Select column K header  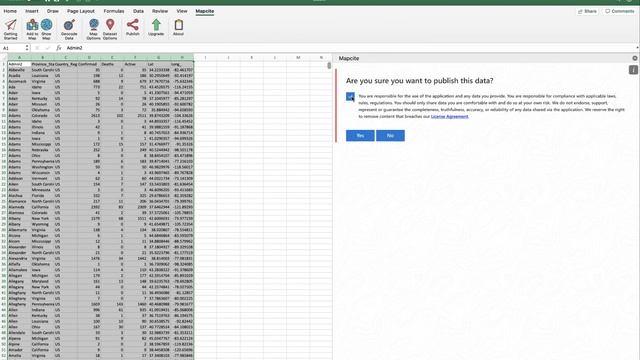pyautogui.click(x=251, y=58)
